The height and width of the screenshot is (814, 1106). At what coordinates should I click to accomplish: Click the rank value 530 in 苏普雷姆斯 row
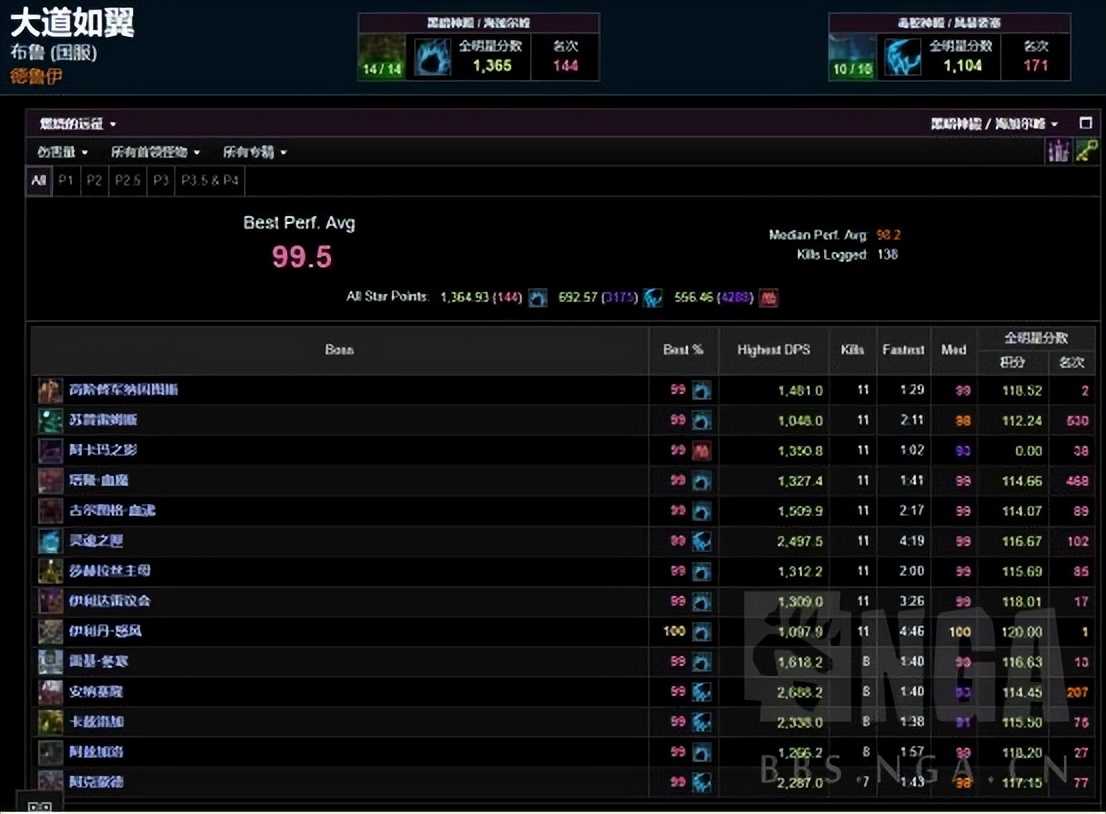[x=1077, y=420]
